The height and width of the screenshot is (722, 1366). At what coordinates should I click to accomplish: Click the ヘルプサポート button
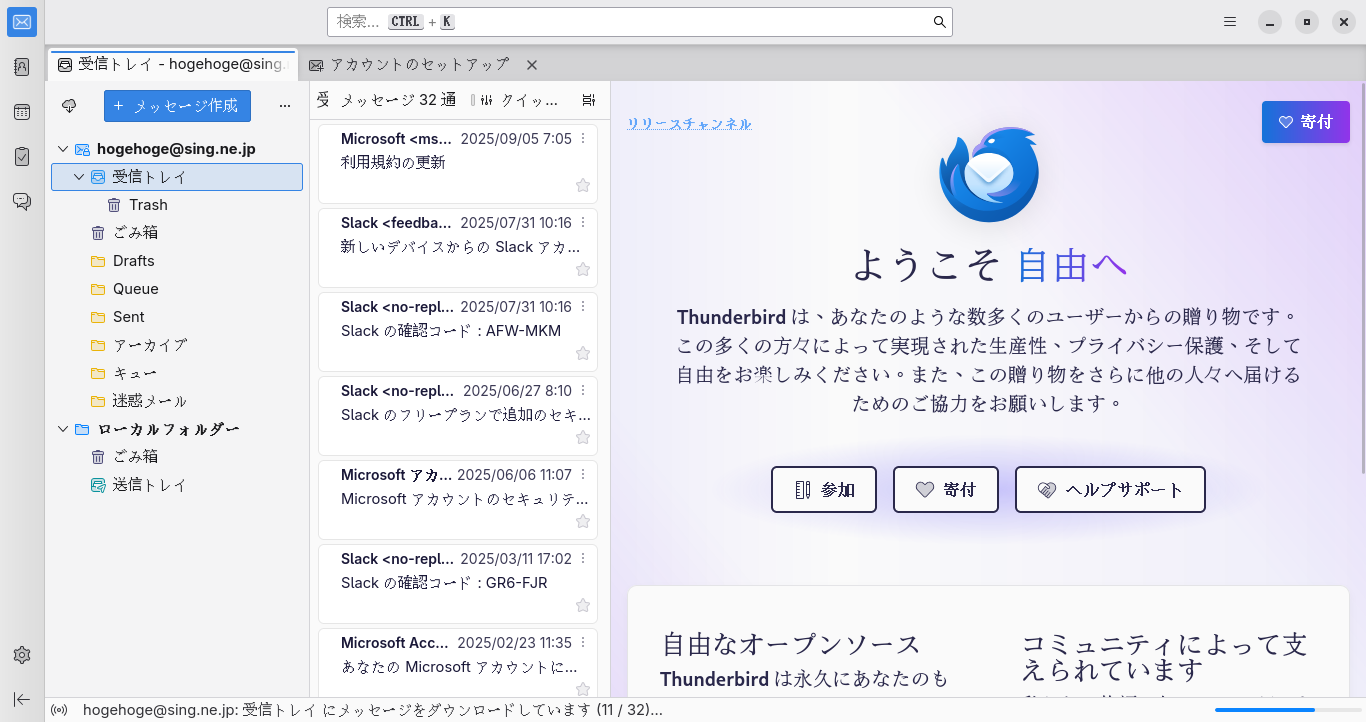(1110, 490)
